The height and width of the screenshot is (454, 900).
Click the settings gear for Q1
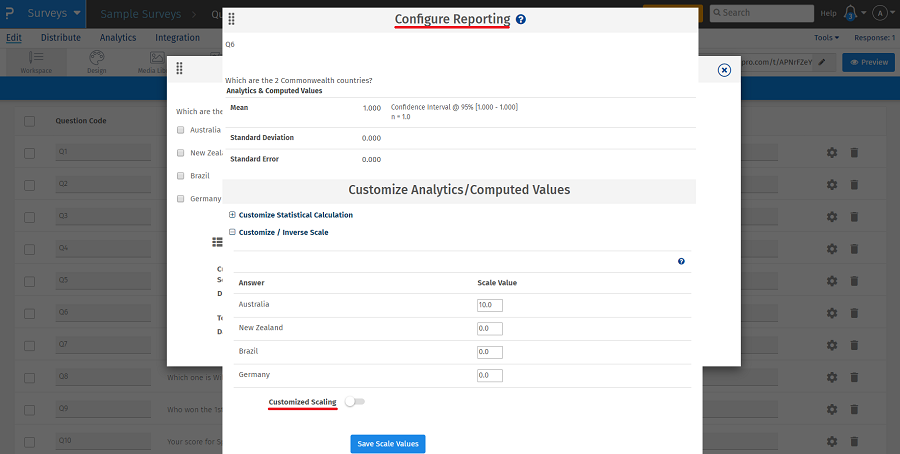pos(832,153)
